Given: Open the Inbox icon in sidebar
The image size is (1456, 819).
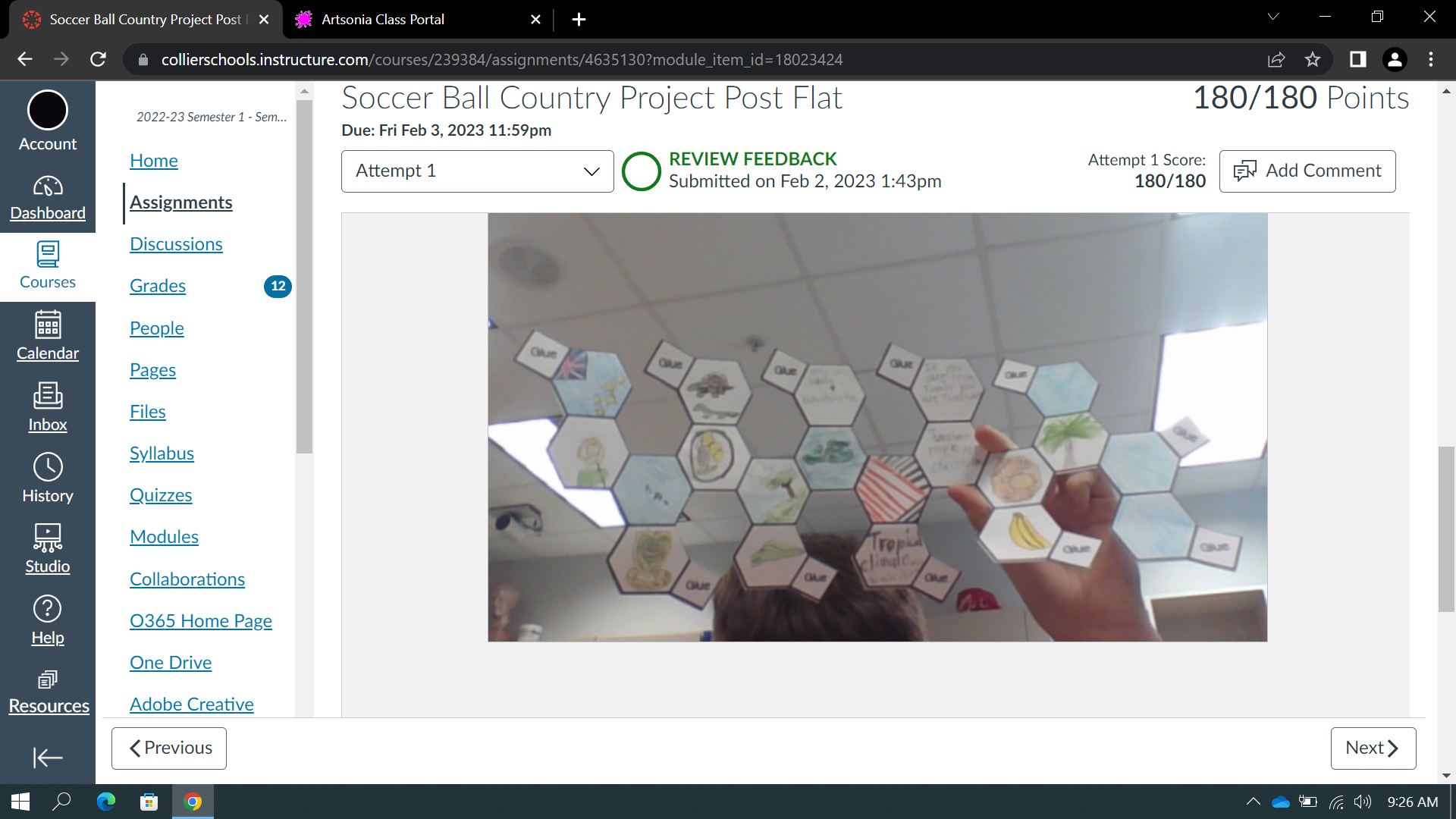Looking at the screenshot, I should point(47,396).
